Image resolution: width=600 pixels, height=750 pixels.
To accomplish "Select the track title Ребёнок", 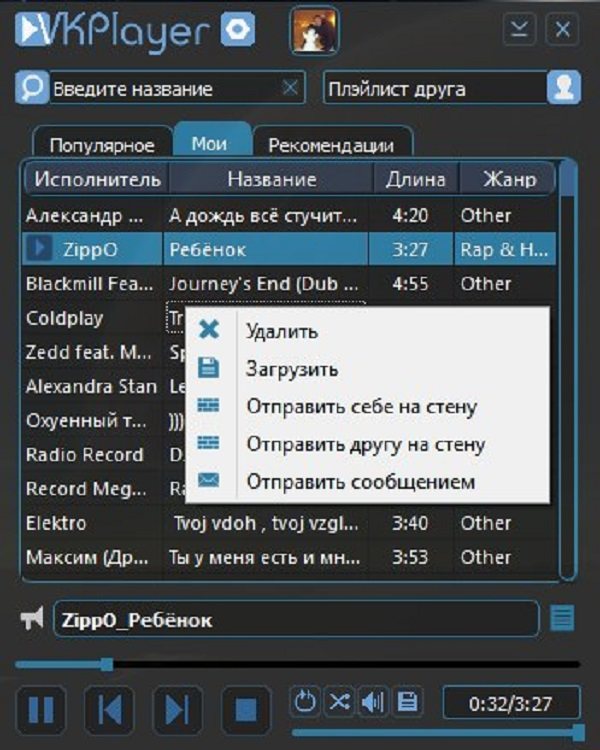I will pos(208,249).
